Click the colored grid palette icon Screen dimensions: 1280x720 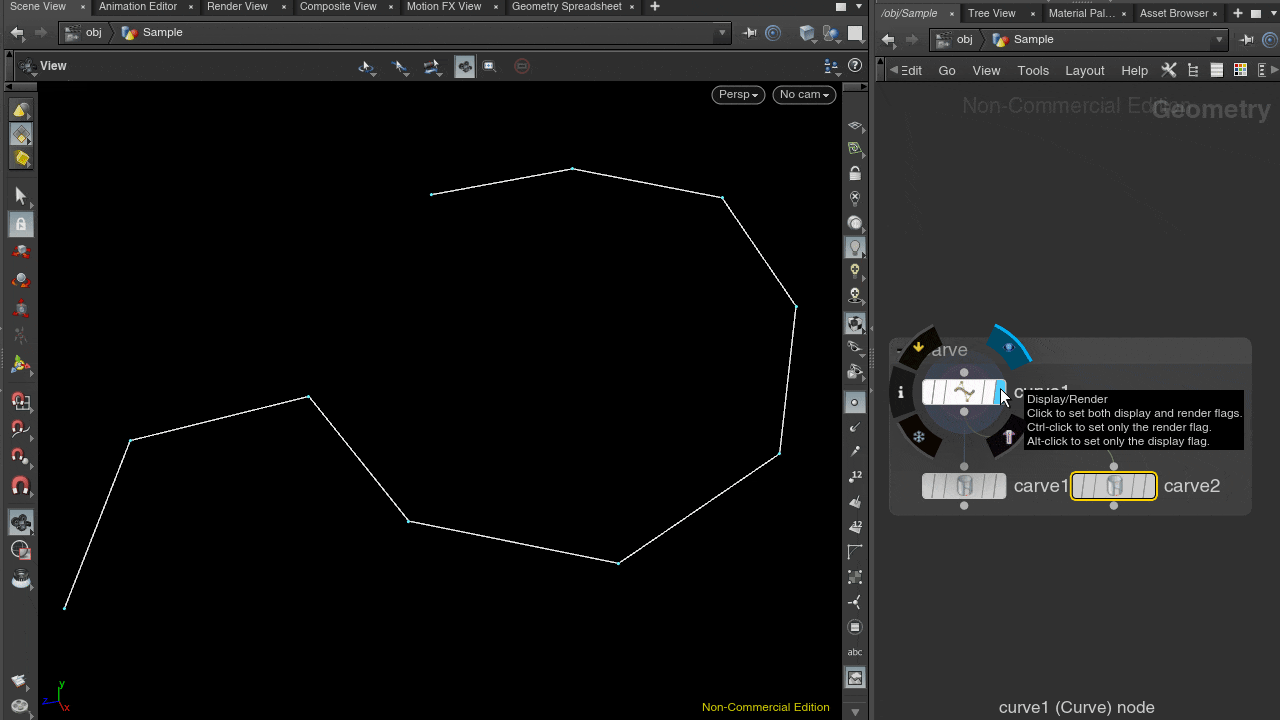1240,70
